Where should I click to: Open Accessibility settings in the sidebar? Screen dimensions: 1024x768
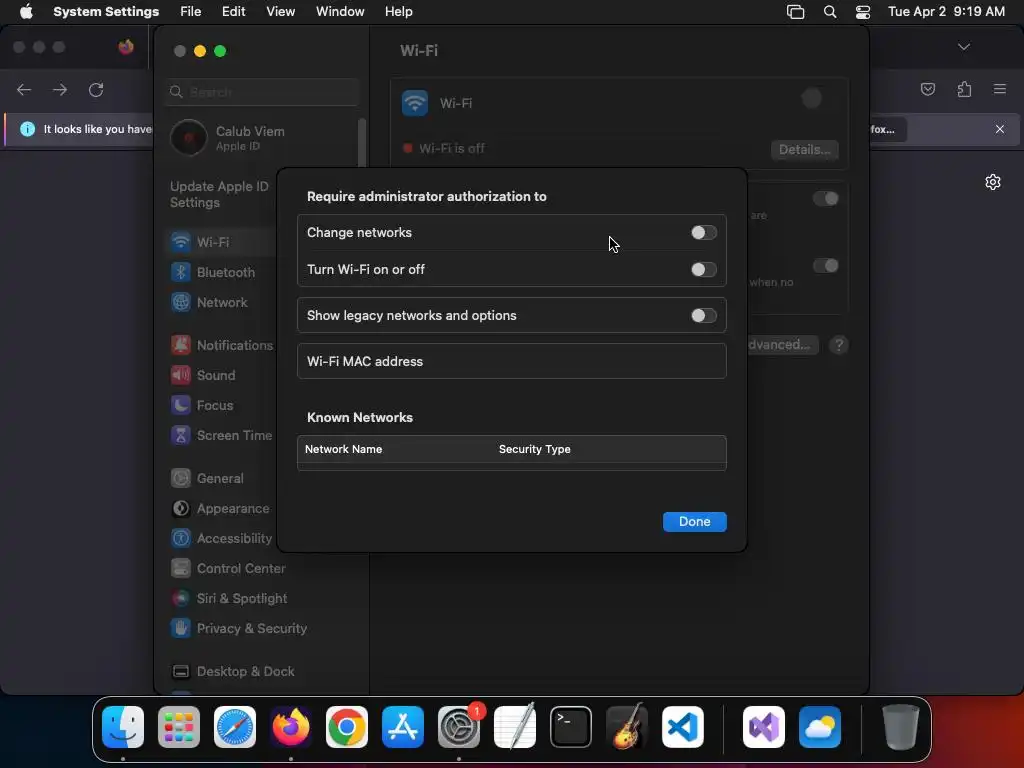pyautogui.click(x=221, y=538)
